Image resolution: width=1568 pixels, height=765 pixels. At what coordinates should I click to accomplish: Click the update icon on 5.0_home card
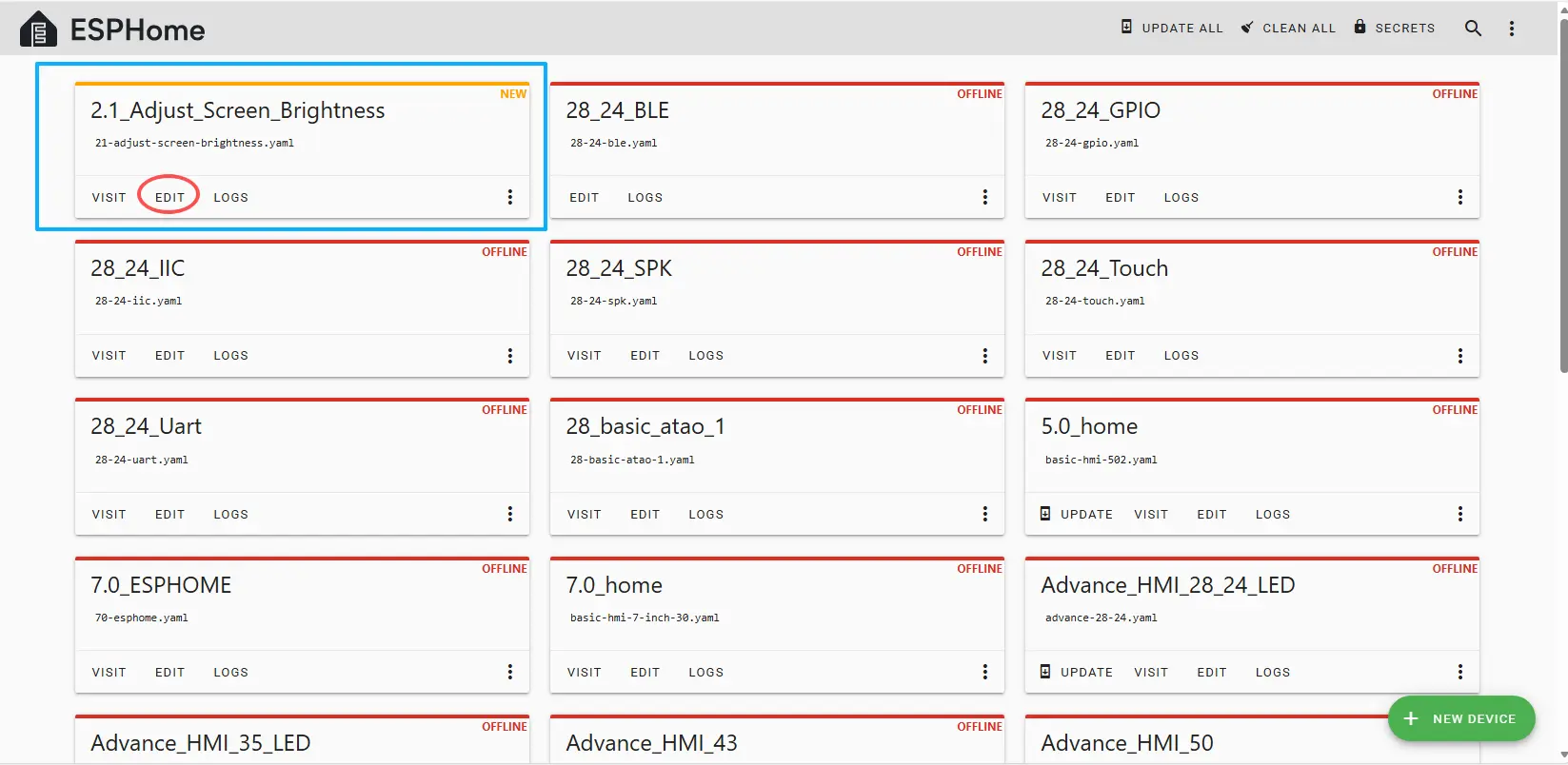pos(1045,514)
